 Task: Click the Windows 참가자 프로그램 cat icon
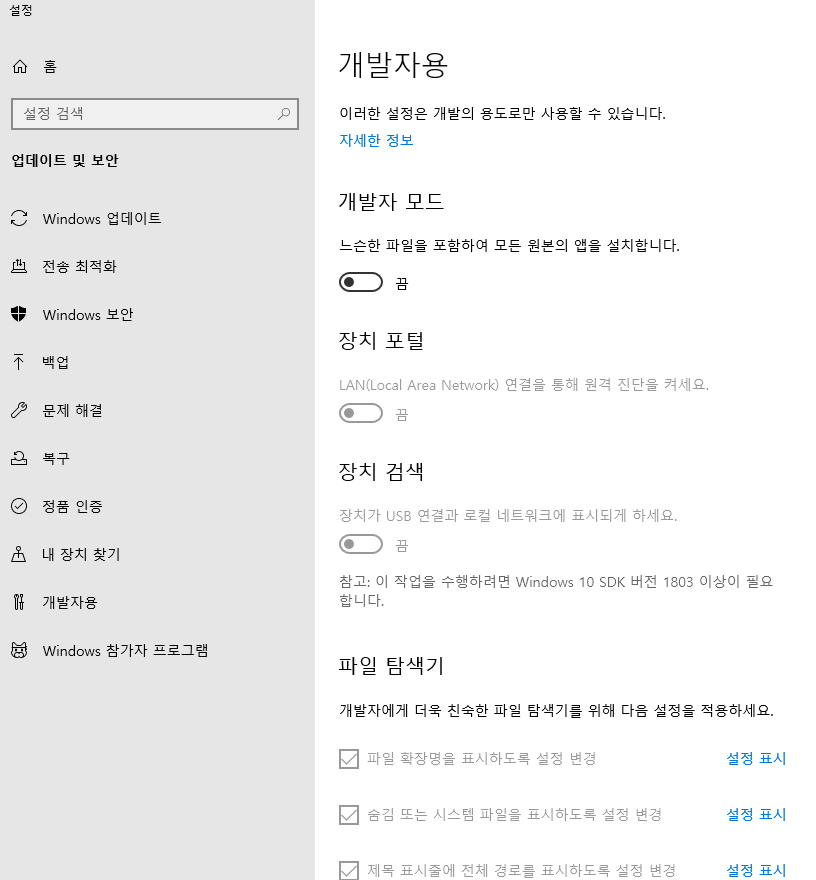point(19,650)
